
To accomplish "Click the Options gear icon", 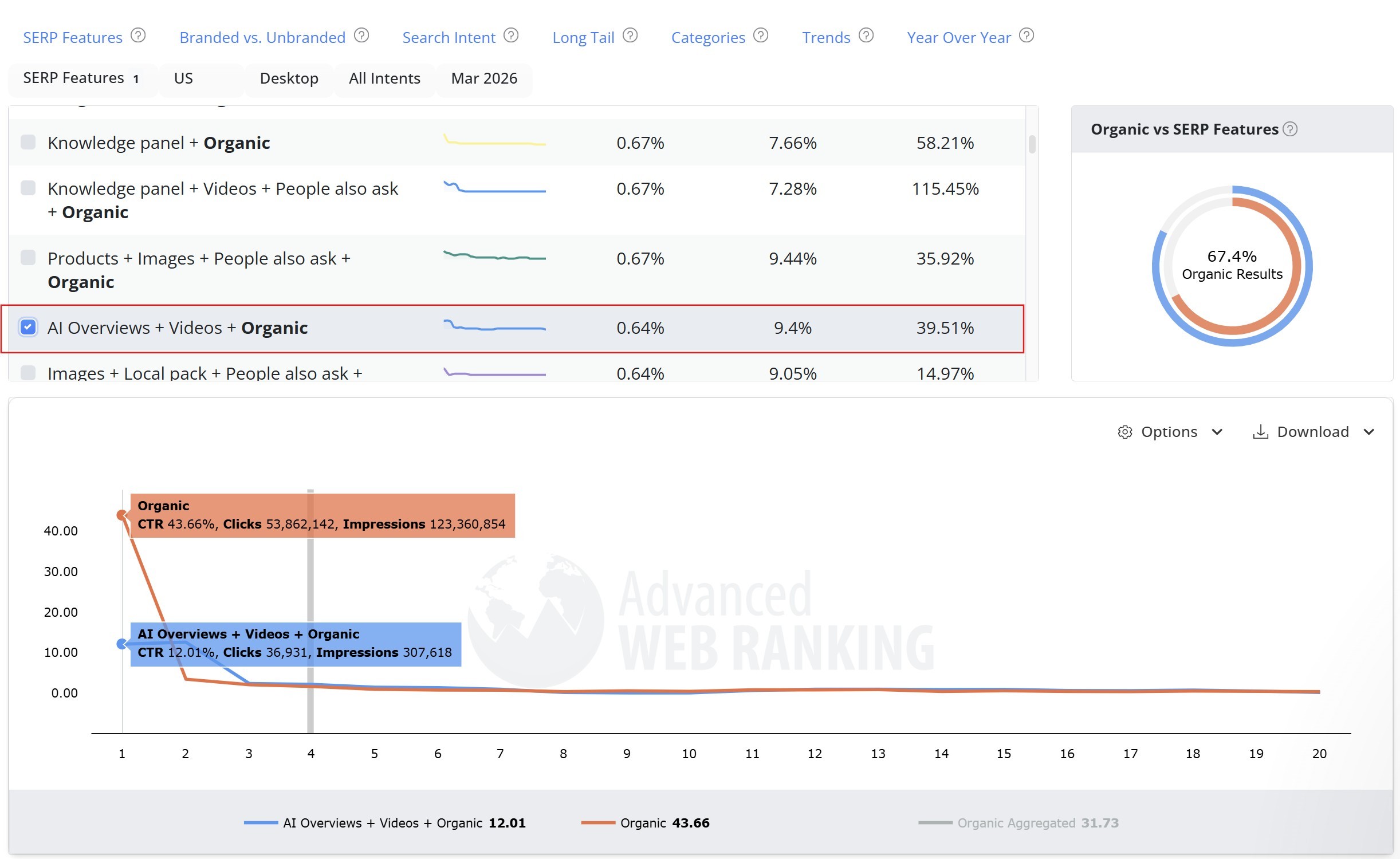I will [1125, 432].
